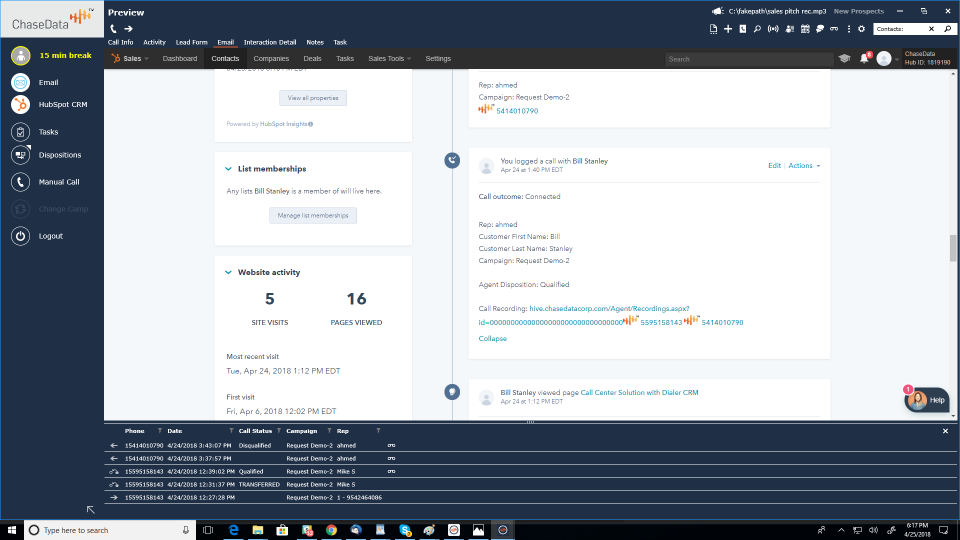
Task: Open the Deals menu item
Action: 312,59
